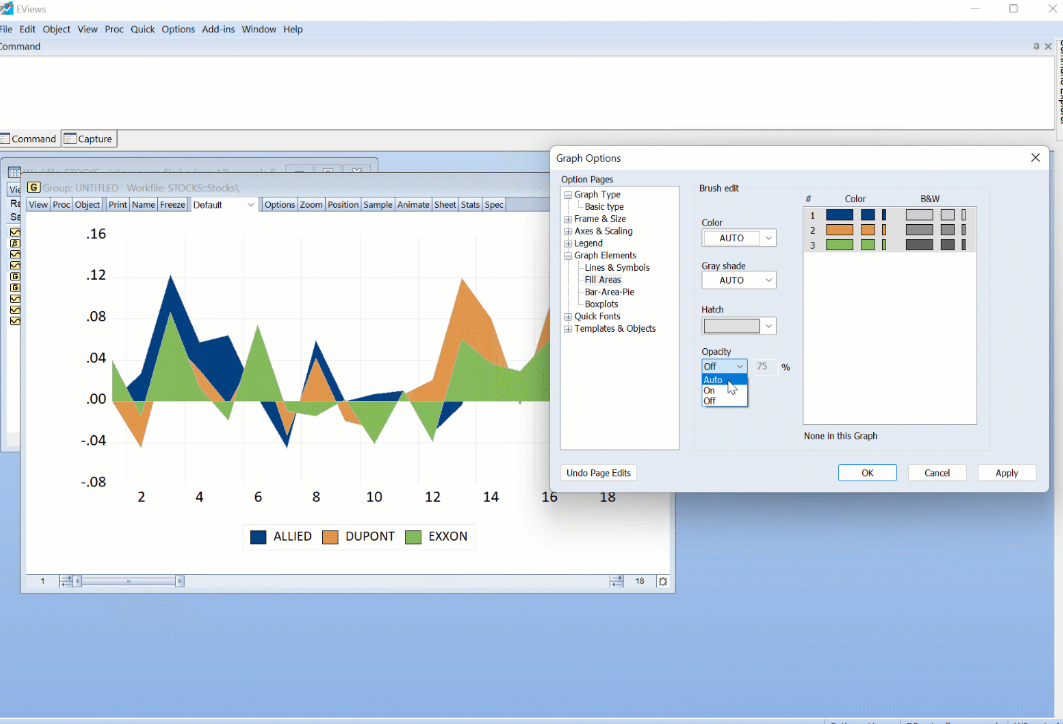Click the last series icon in workfile list
Screen dimensions: 1063x724
pos(15,321)
